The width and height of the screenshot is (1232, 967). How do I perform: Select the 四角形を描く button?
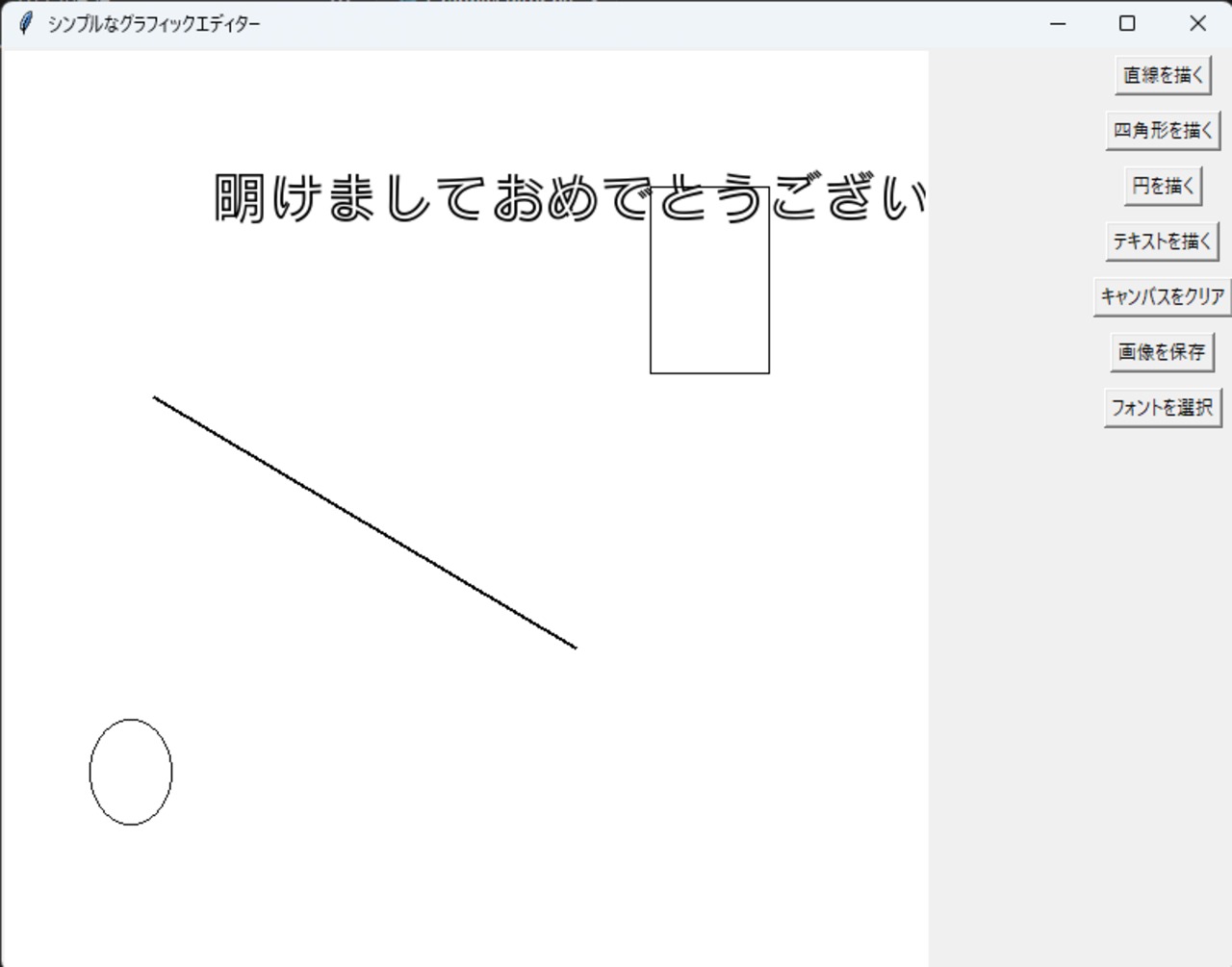pyautogui.click(x=1163, y=131)
